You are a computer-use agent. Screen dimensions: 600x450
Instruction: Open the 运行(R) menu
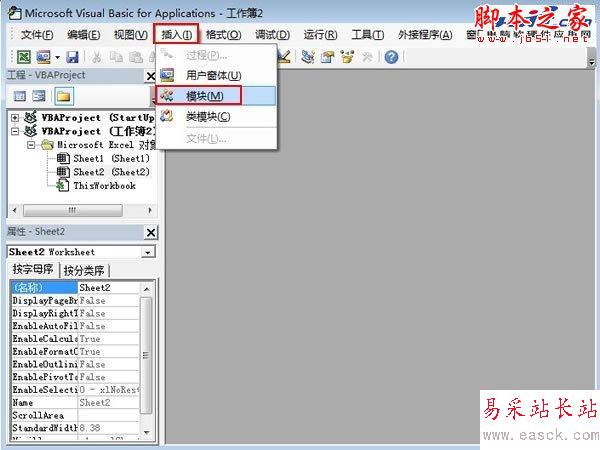(x=320, y=35)
